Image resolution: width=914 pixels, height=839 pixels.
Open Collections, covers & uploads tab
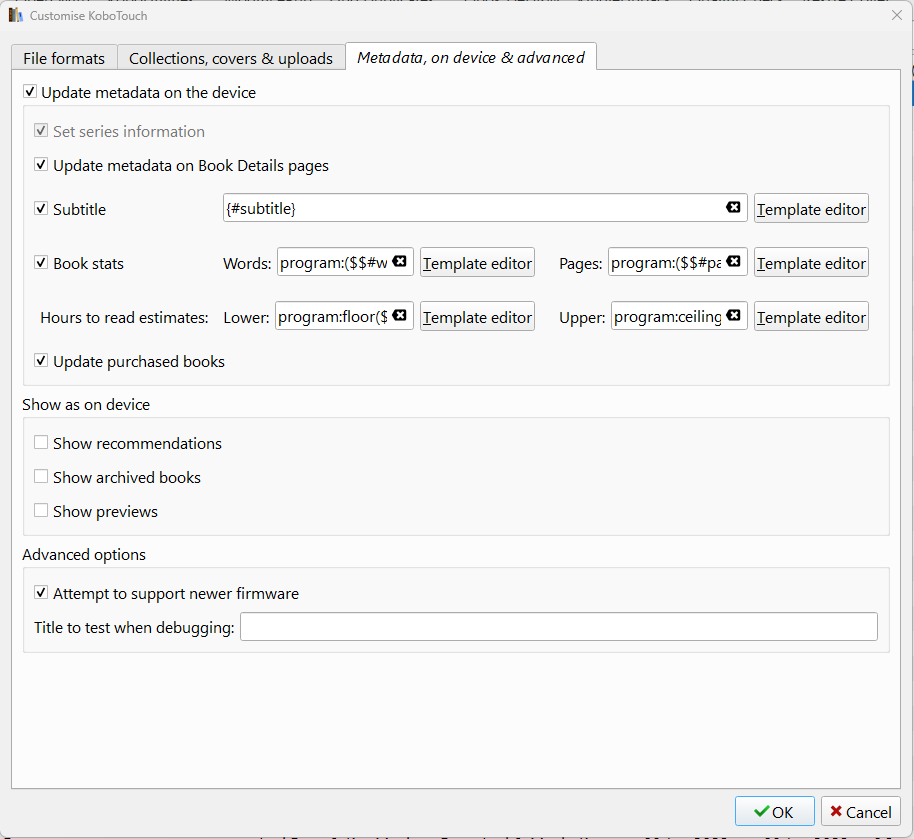point(231,58)
